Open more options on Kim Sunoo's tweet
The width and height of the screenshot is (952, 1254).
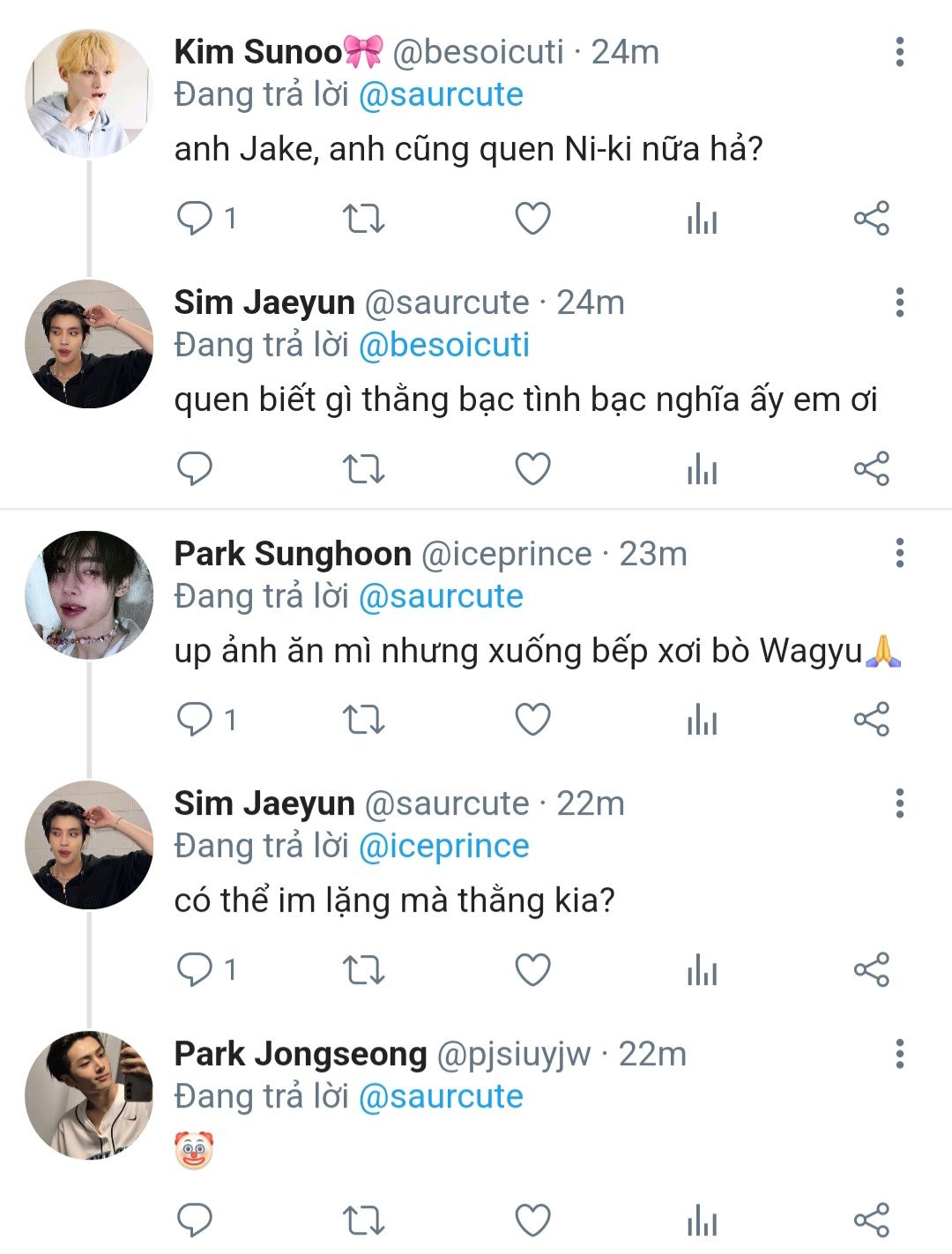[899, 52]
